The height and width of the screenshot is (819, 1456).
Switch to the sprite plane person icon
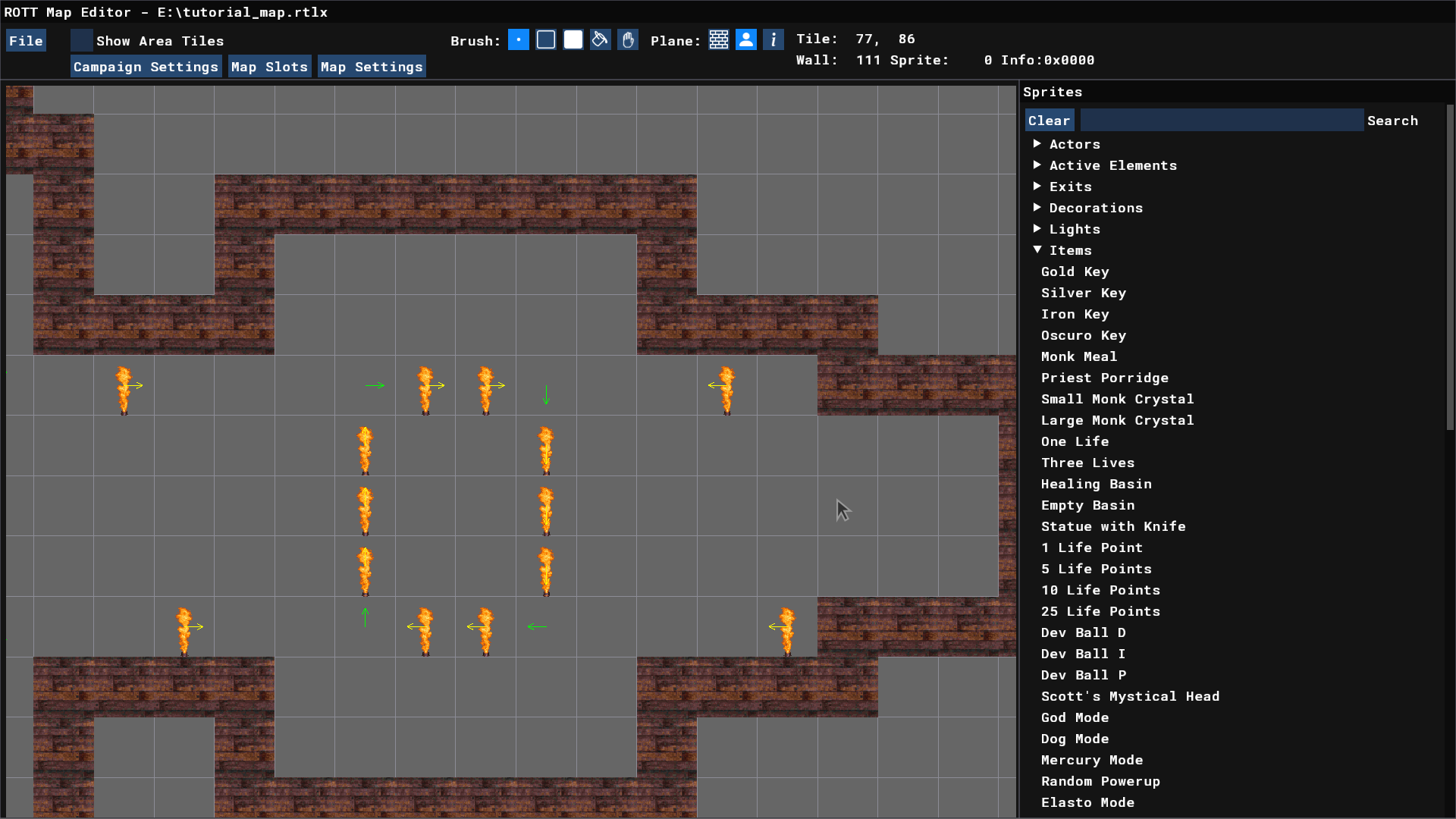(746, 39)
